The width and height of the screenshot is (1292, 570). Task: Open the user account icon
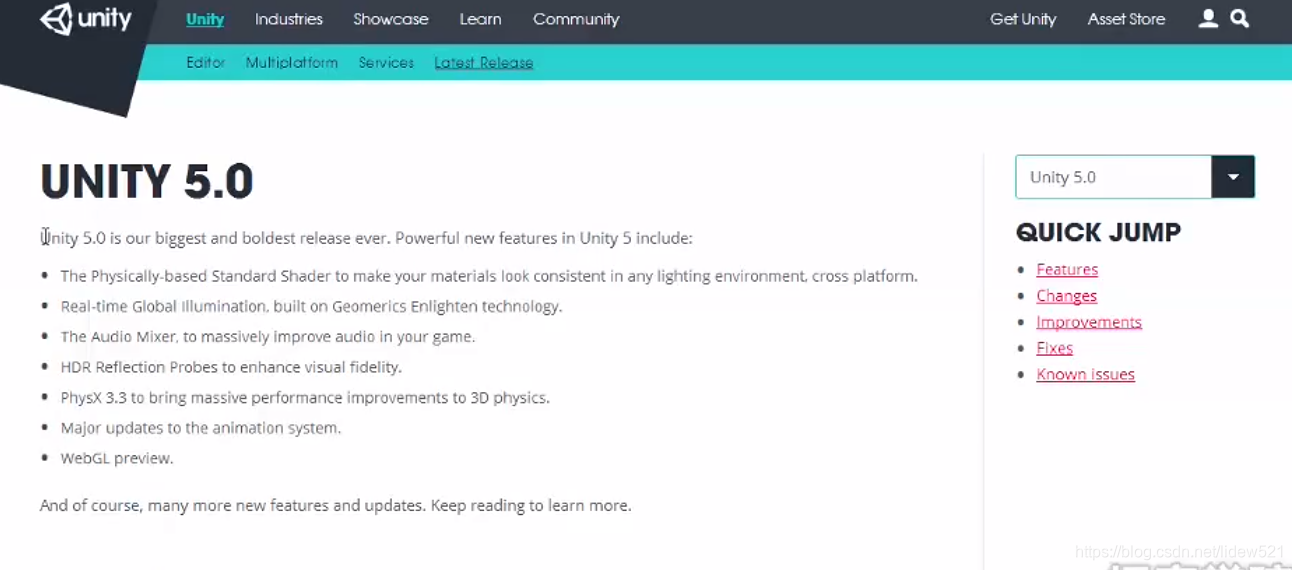coord(1208,19)
